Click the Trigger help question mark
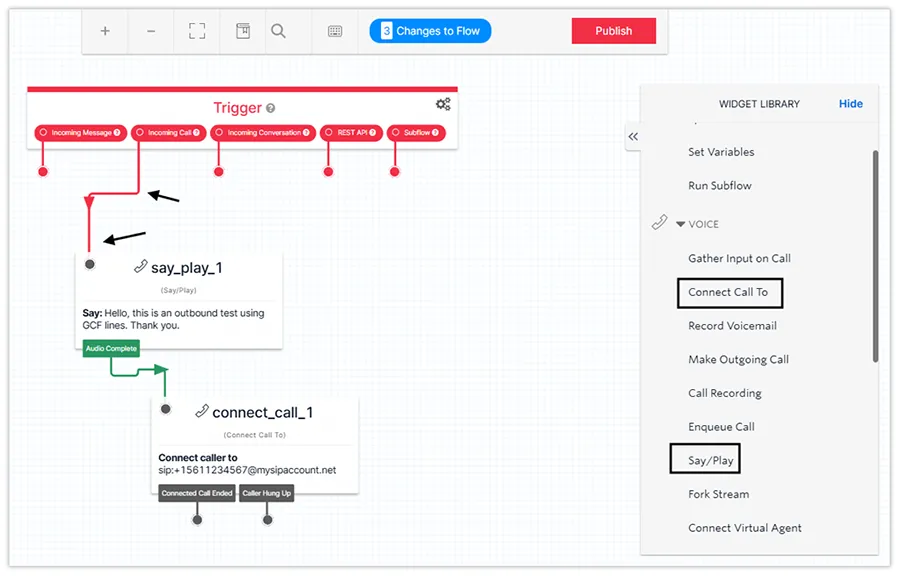The width and height of the screenshot is (900, 577). point(270,108)
